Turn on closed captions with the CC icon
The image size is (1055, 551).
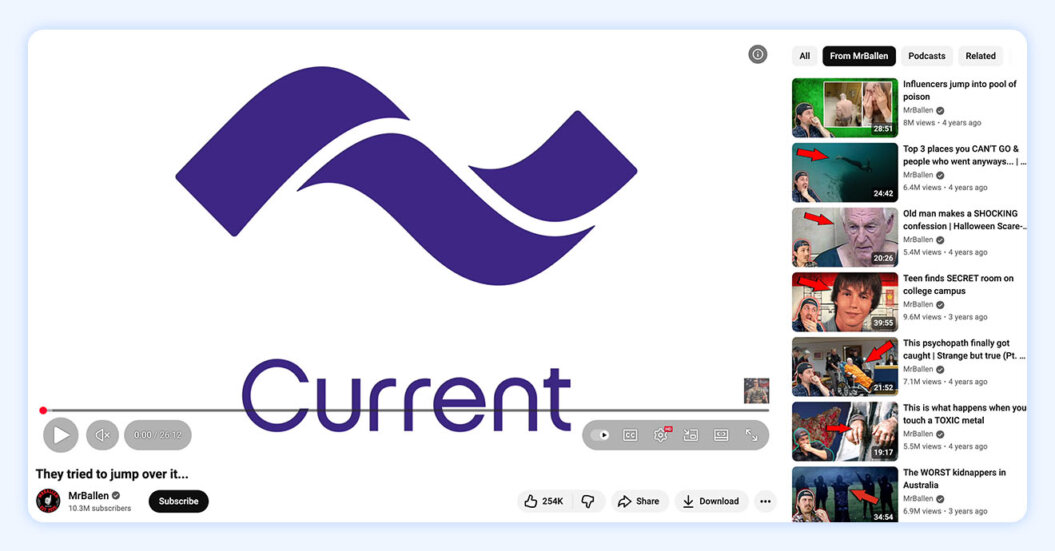click(630, 435)
